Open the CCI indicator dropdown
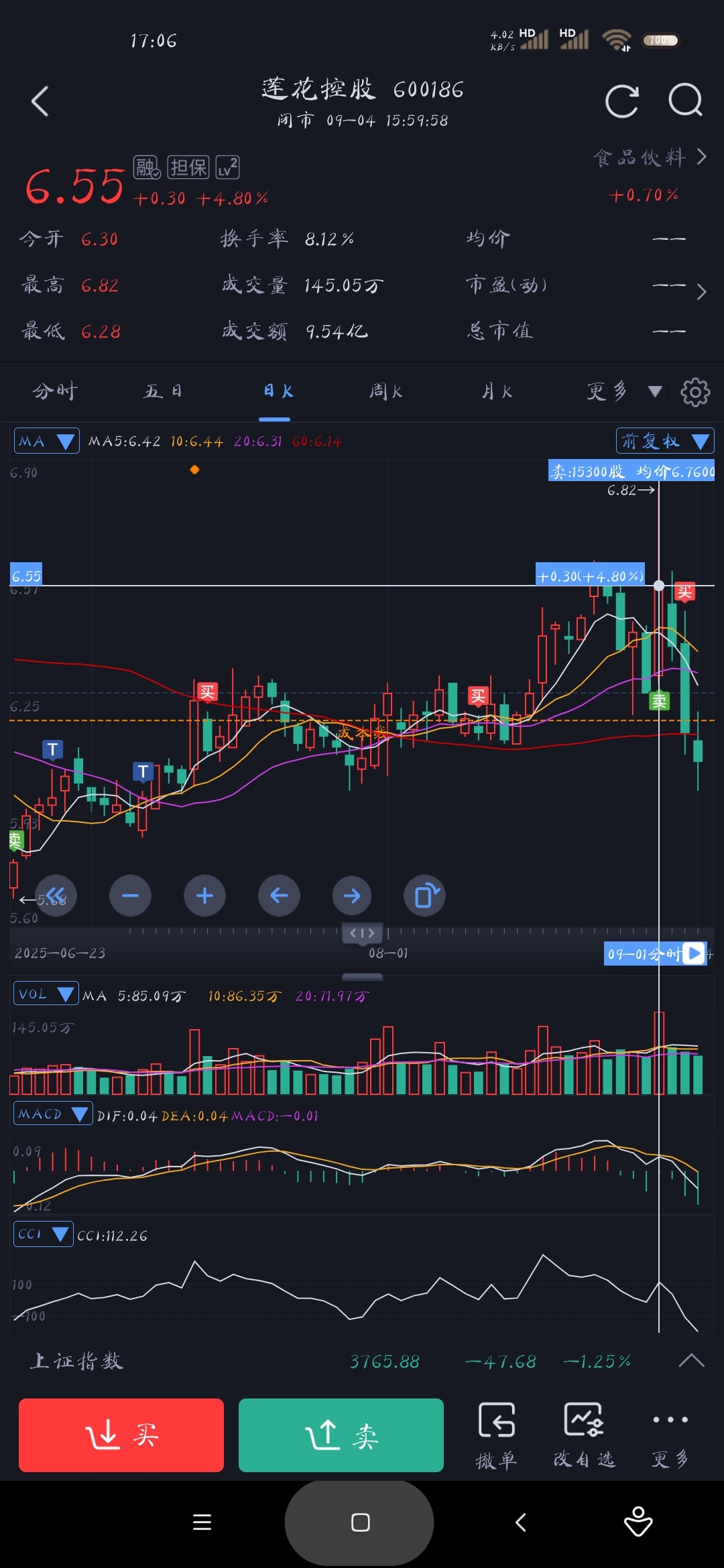Viewport: 724px width, 1568px height. click(44, 1234)
